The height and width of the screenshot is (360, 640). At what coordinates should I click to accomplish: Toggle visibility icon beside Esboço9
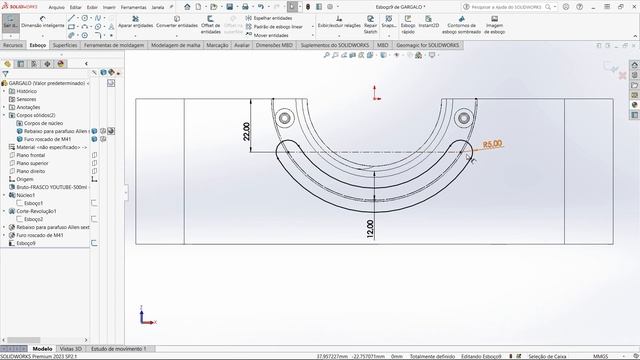(94, 243)
